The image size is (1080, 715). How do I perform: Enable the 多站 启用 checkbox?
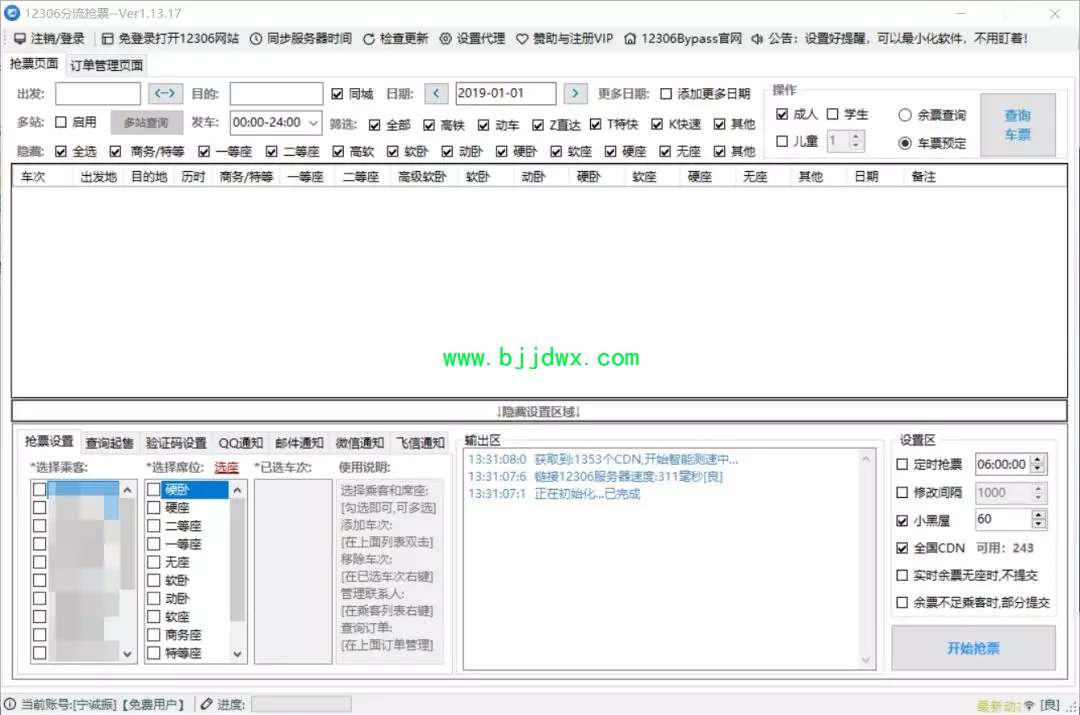[61, 122]
